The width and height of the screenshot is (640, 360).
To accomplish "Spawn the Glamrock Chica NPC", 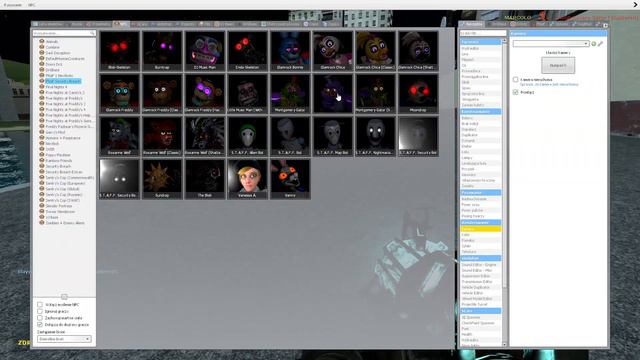I will 333,51.
